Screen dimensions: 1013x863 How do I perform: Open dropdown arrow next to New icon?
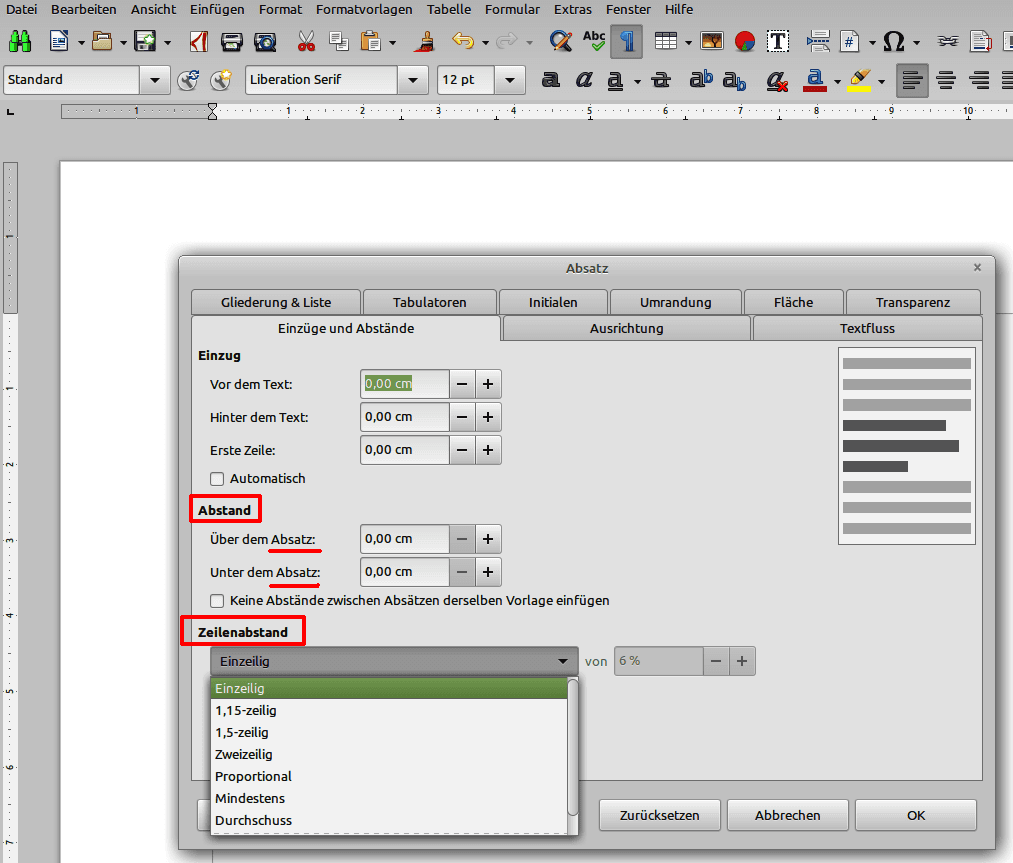81,43
